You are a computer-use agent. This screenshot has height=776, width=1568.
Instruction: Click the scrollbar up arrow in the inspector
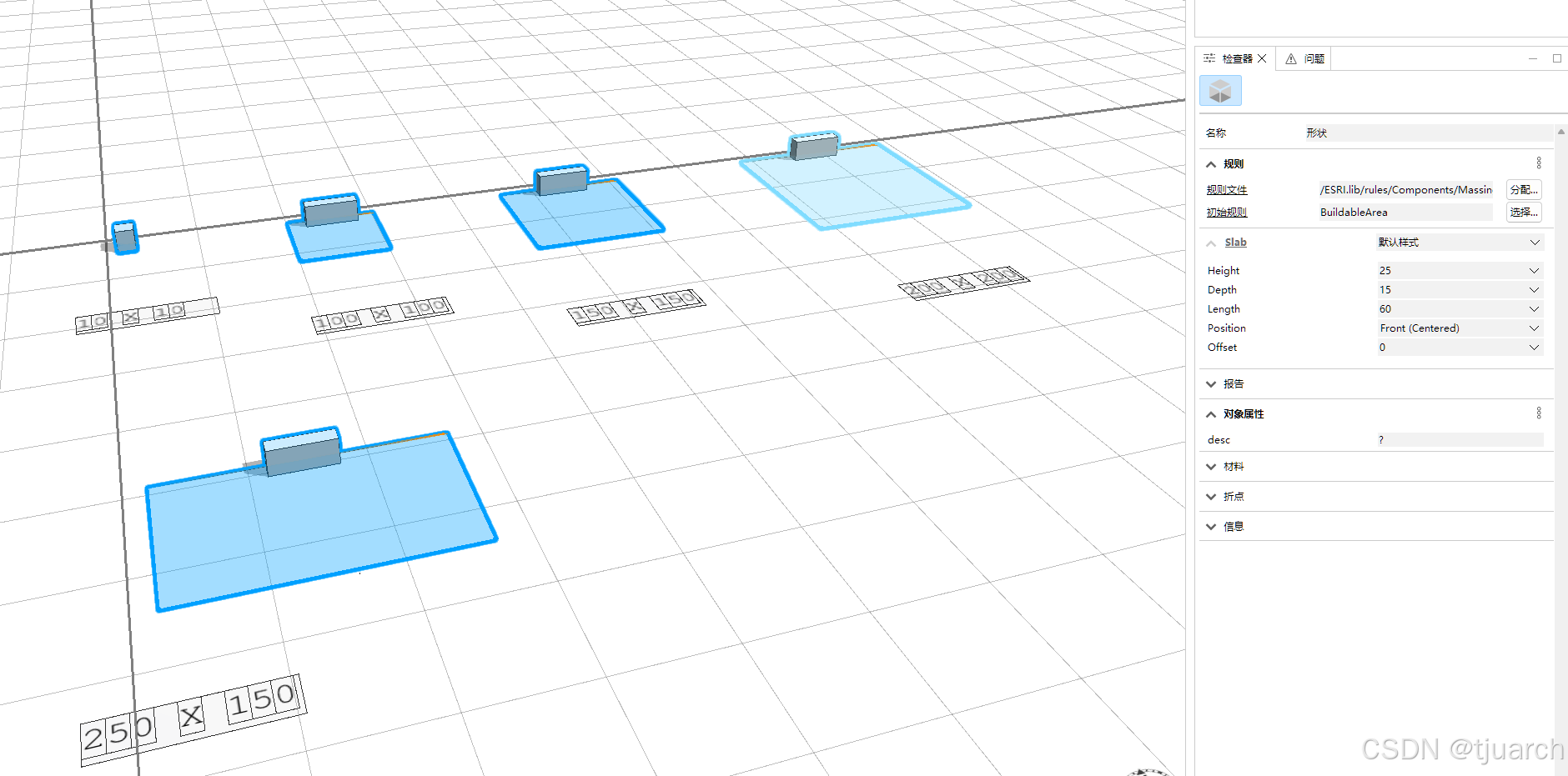pyautogui.click(x=1560, y=131)
